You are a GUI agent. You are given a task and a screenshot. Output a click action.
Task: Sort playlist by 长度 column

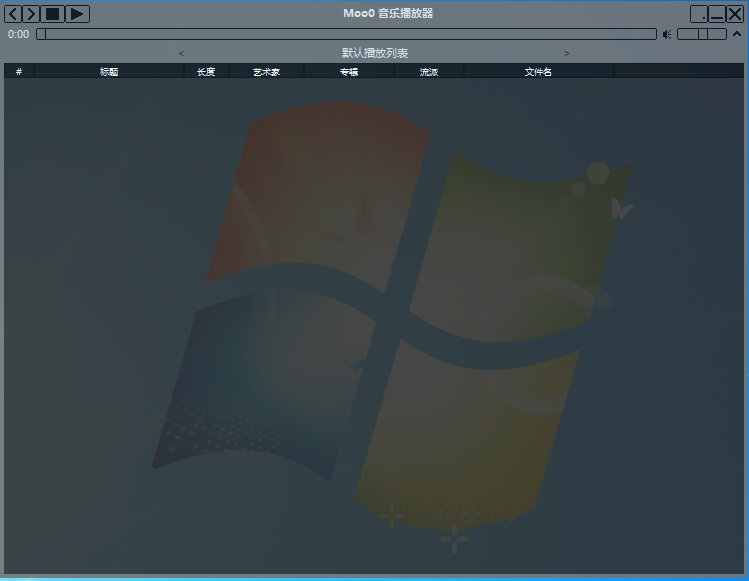[206, 72]
